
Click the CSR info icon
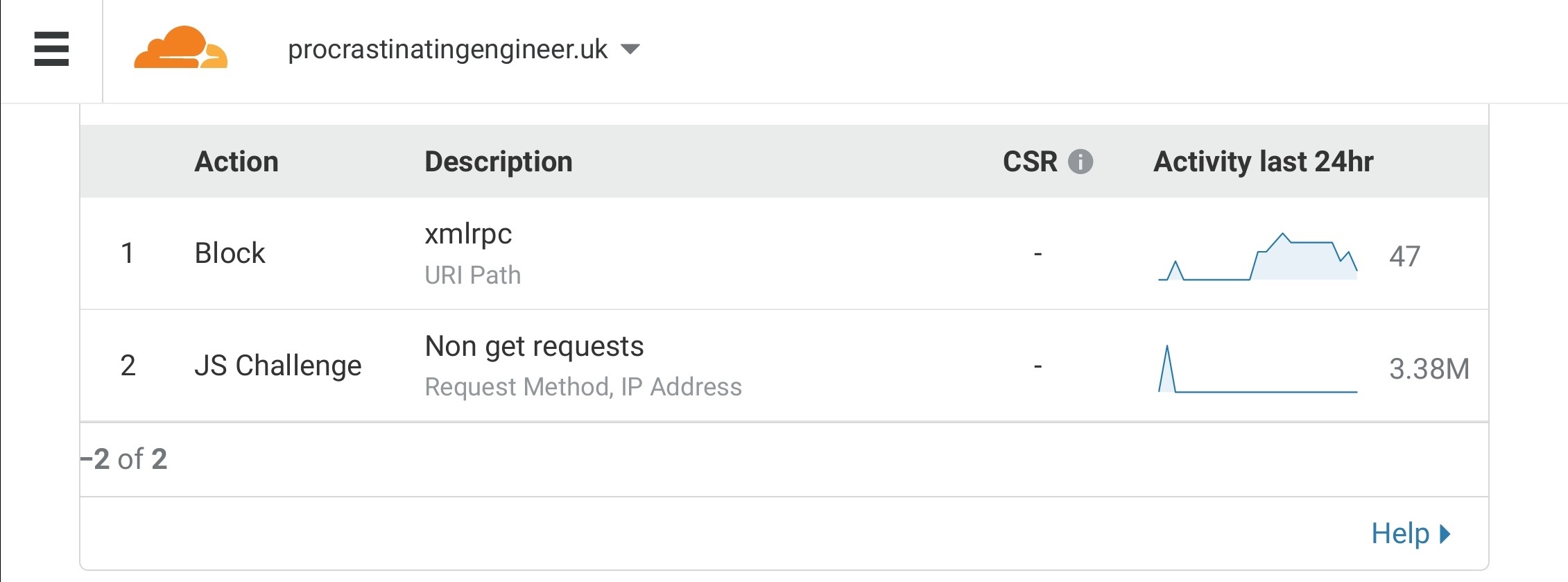[x=1080, y=162]
